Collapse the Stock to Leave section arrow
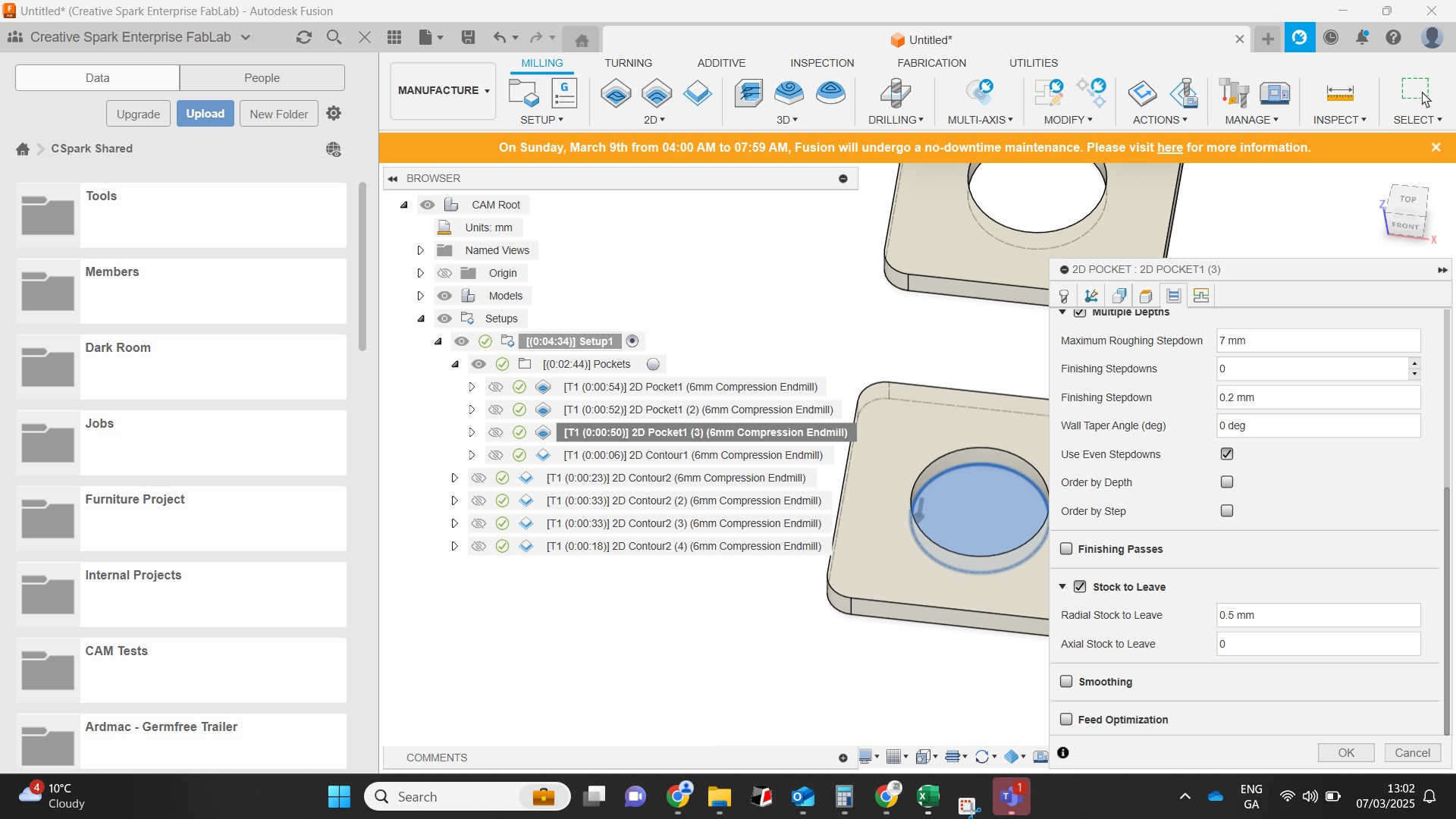 click(x=1062, y=586)
